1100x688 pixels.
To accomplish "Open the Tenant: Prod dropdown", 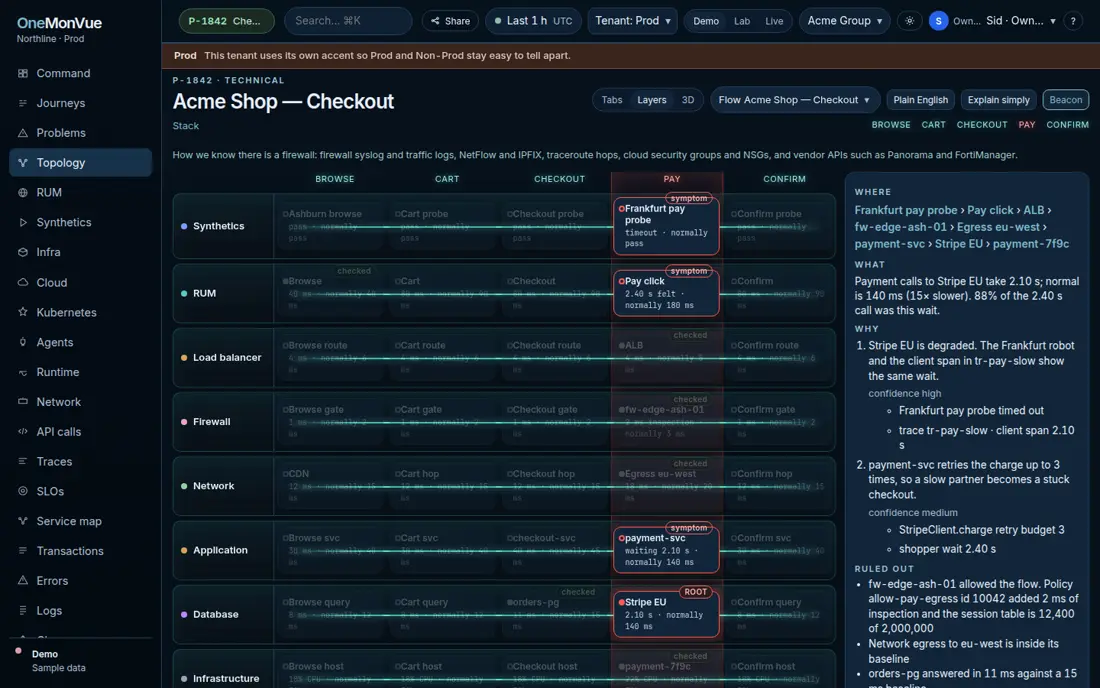I will 633,21.
